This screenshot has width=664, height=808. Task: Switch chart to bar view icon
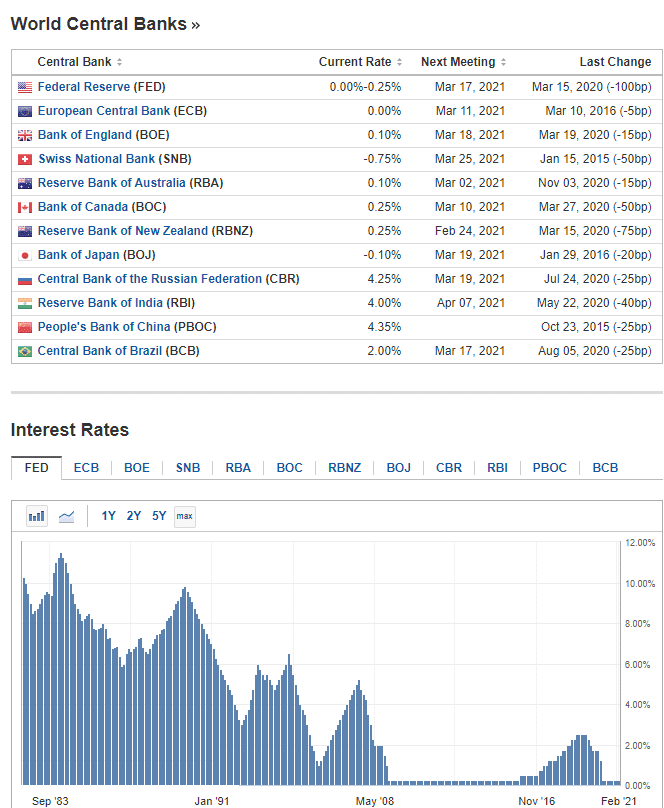click(37, 516)
